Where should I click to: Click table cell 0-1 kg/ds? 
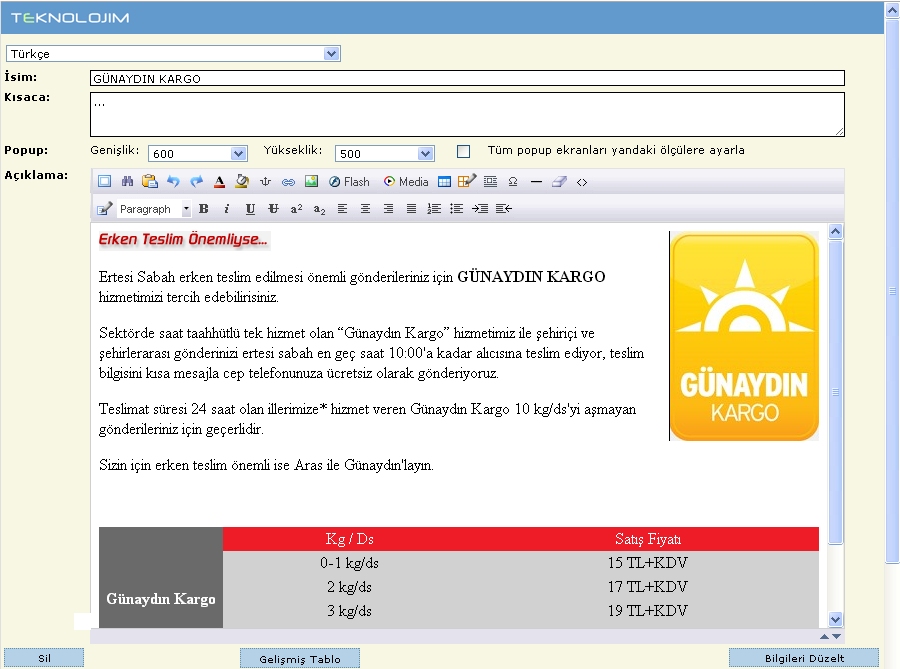349,563
